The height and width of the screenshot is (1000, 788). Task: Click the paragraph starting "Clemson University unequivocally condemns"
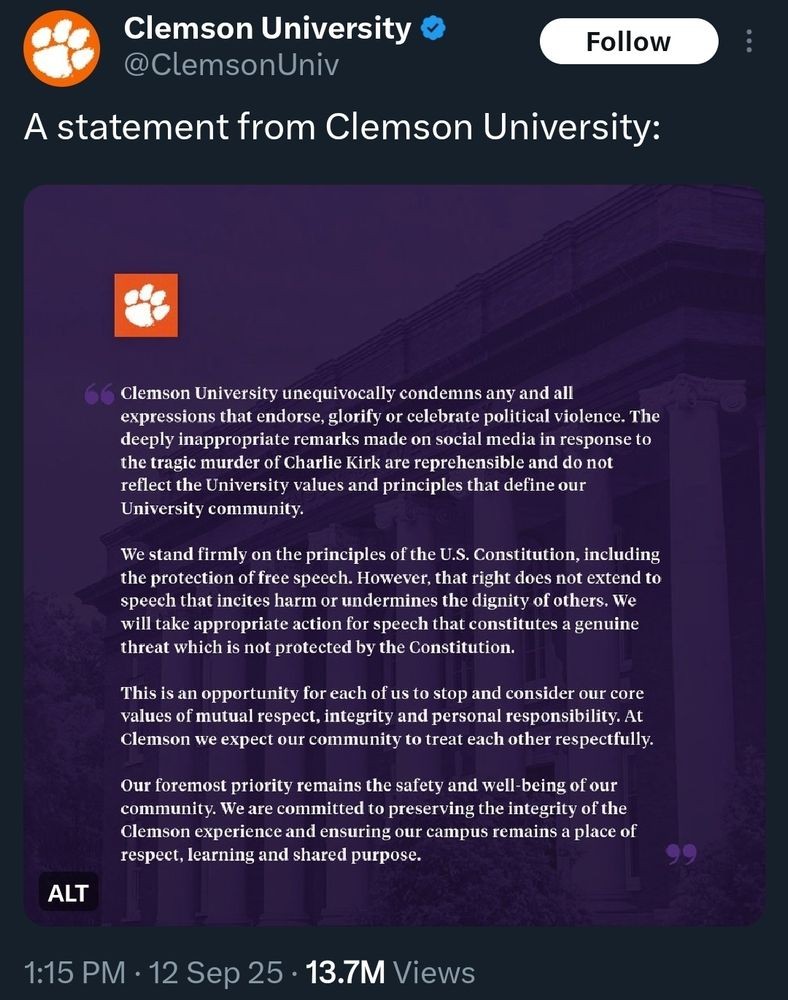[390, 450]
